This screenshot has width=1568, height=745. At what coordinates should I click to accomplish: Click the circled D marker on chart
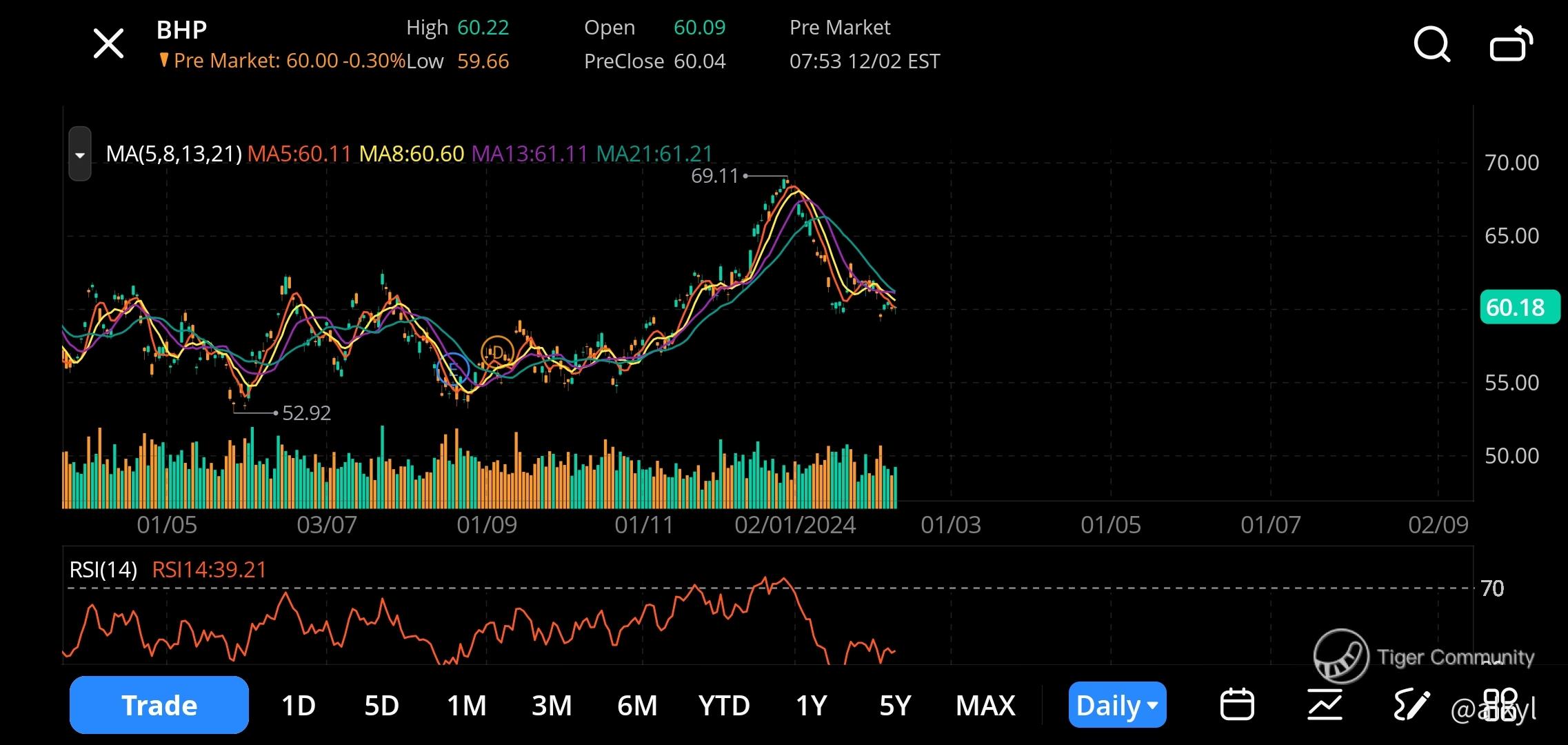(497, 352)
